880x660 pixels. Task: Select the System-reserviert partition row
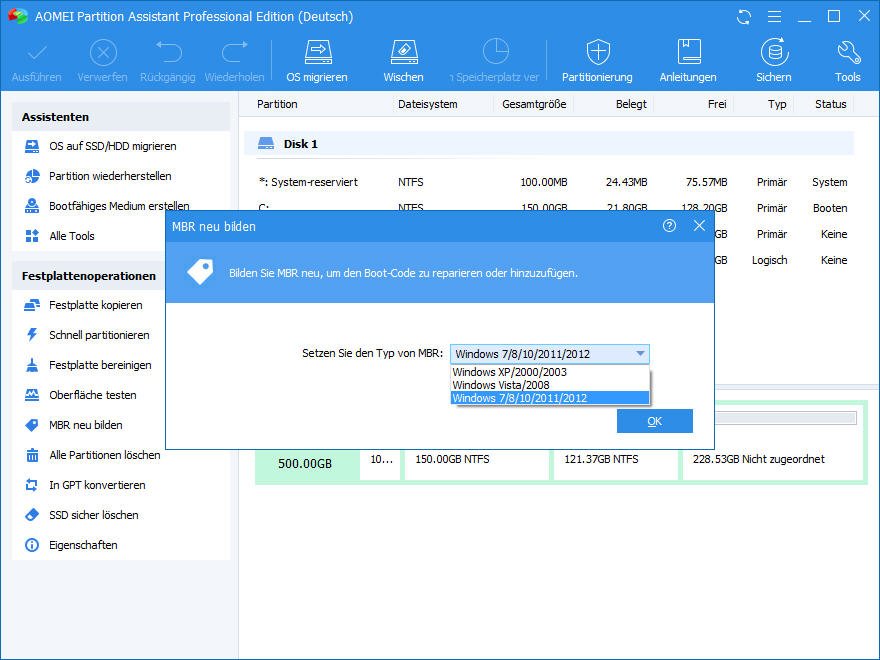point(553,182)
